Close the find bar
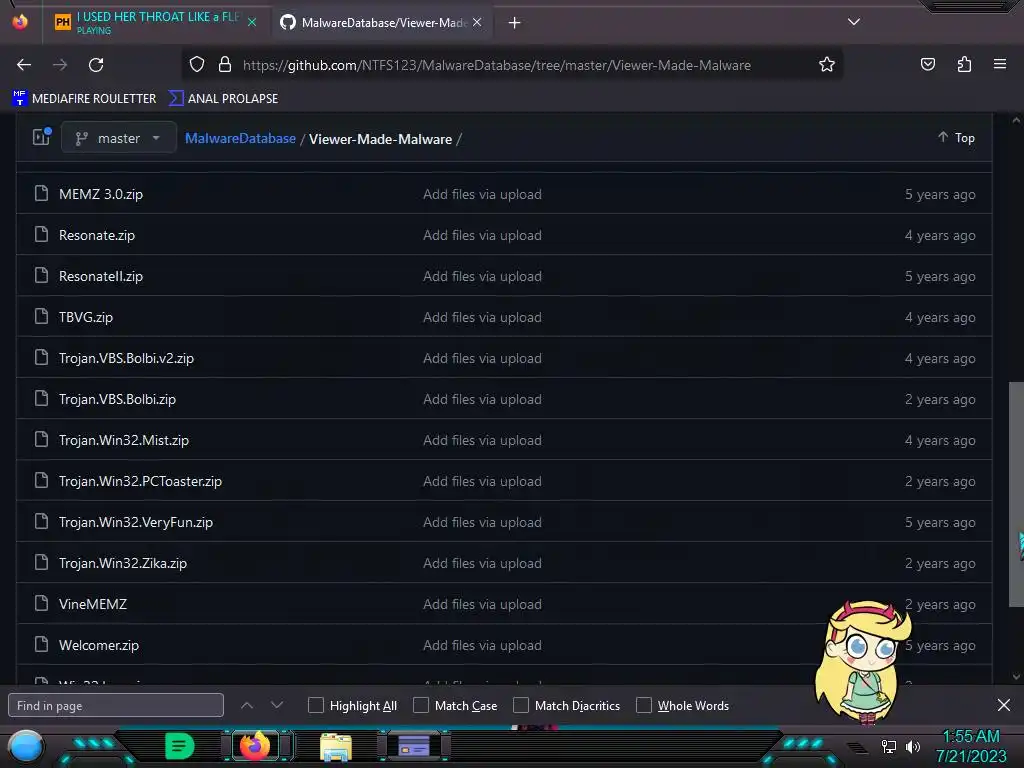The width and height of the screenshot is (1024, 768). [1004, 705]
